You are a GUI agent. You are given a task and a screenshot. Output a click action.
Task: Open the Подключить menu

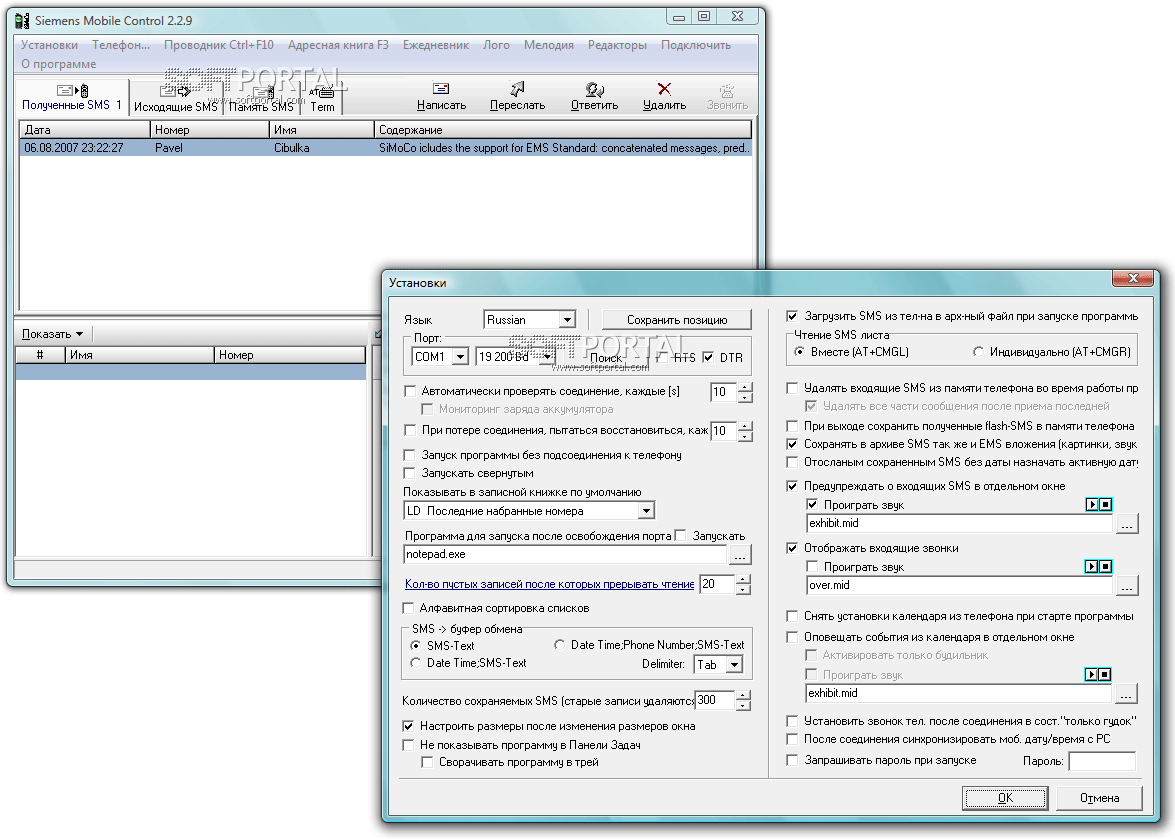[x=696, y=45]
